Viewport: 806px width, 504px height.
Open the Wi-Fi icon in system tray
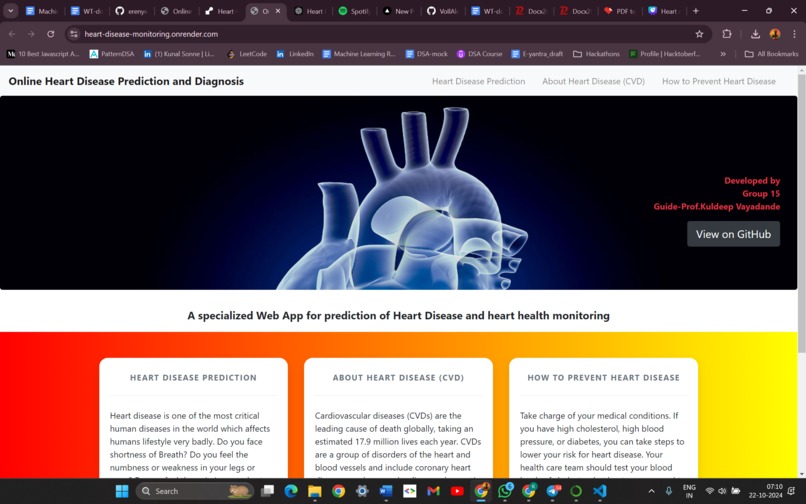click(x=710, y=491)
